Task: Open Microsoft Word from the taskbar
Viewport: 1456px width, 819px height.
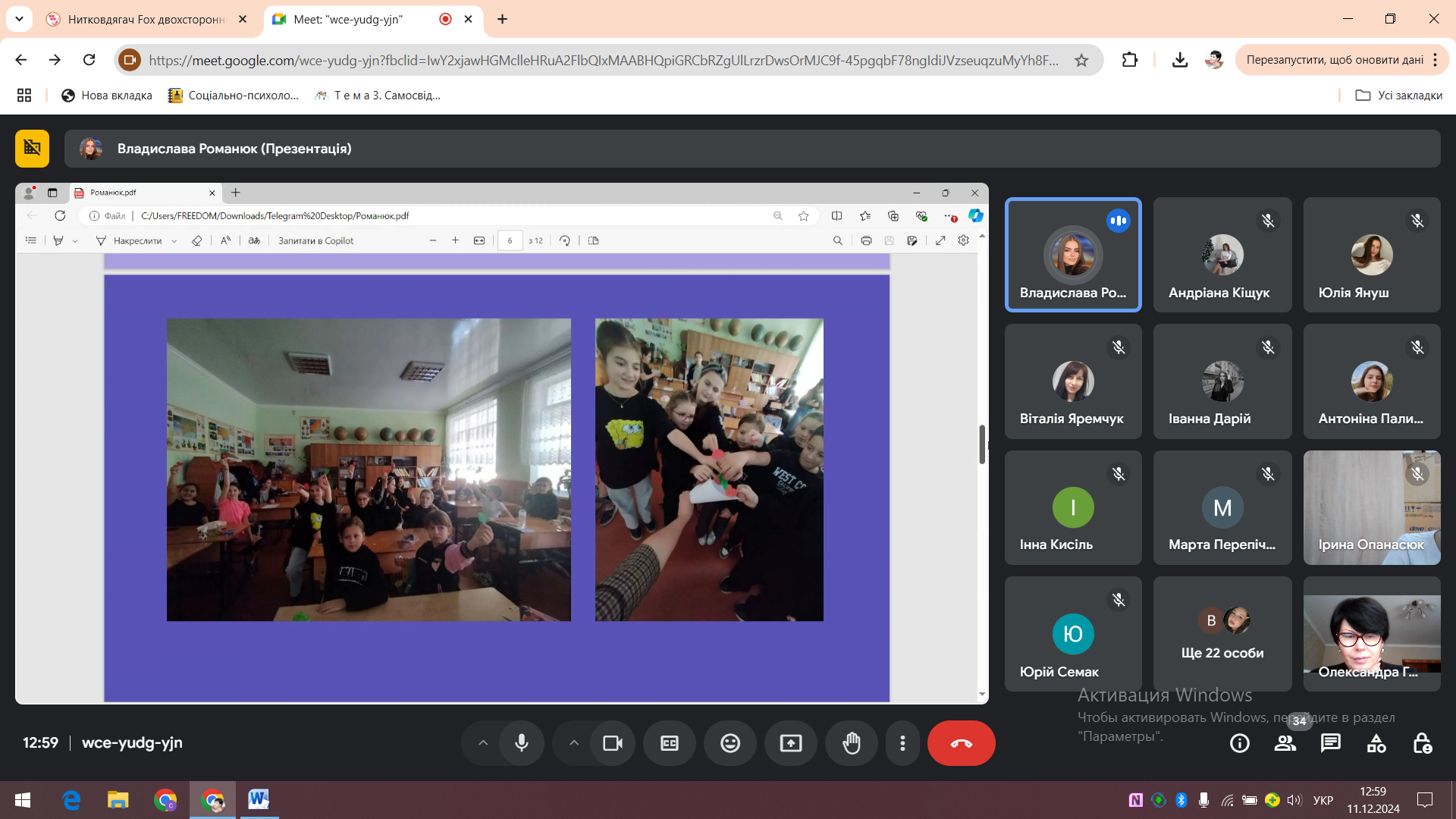Action: [x=259, y=799]
